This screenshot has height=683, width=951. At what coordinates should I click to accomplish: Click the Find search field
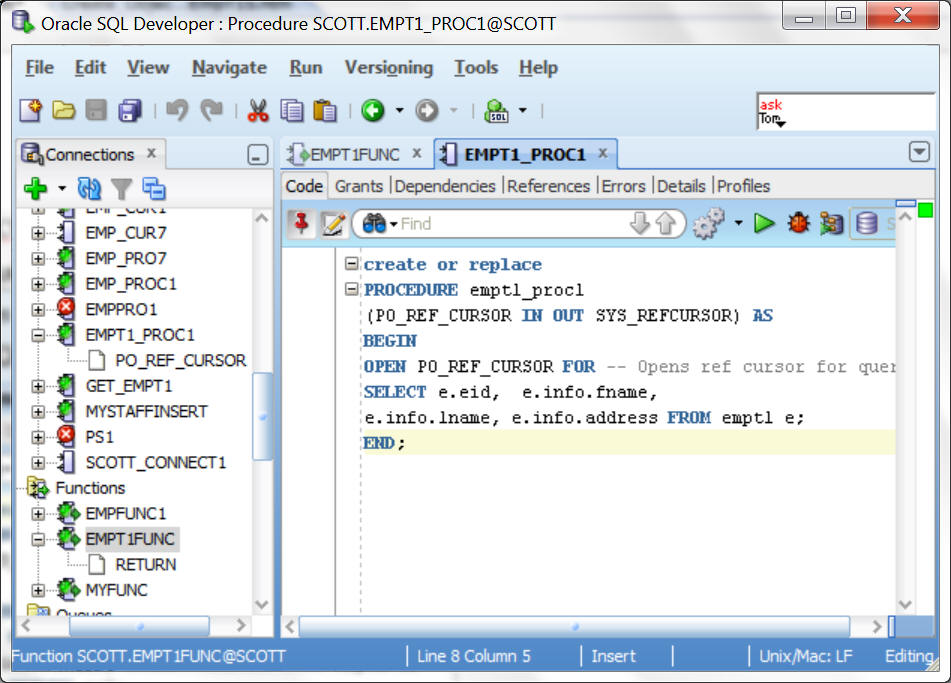coord(512,224)
